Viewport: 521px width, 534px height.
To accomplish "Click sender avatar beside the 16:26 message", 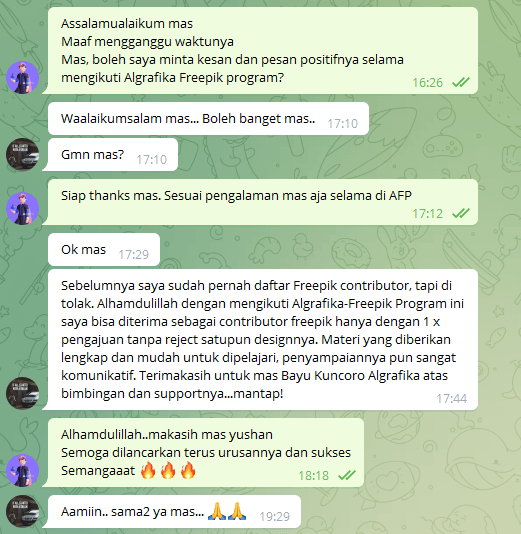I will [x=22, y=78].
